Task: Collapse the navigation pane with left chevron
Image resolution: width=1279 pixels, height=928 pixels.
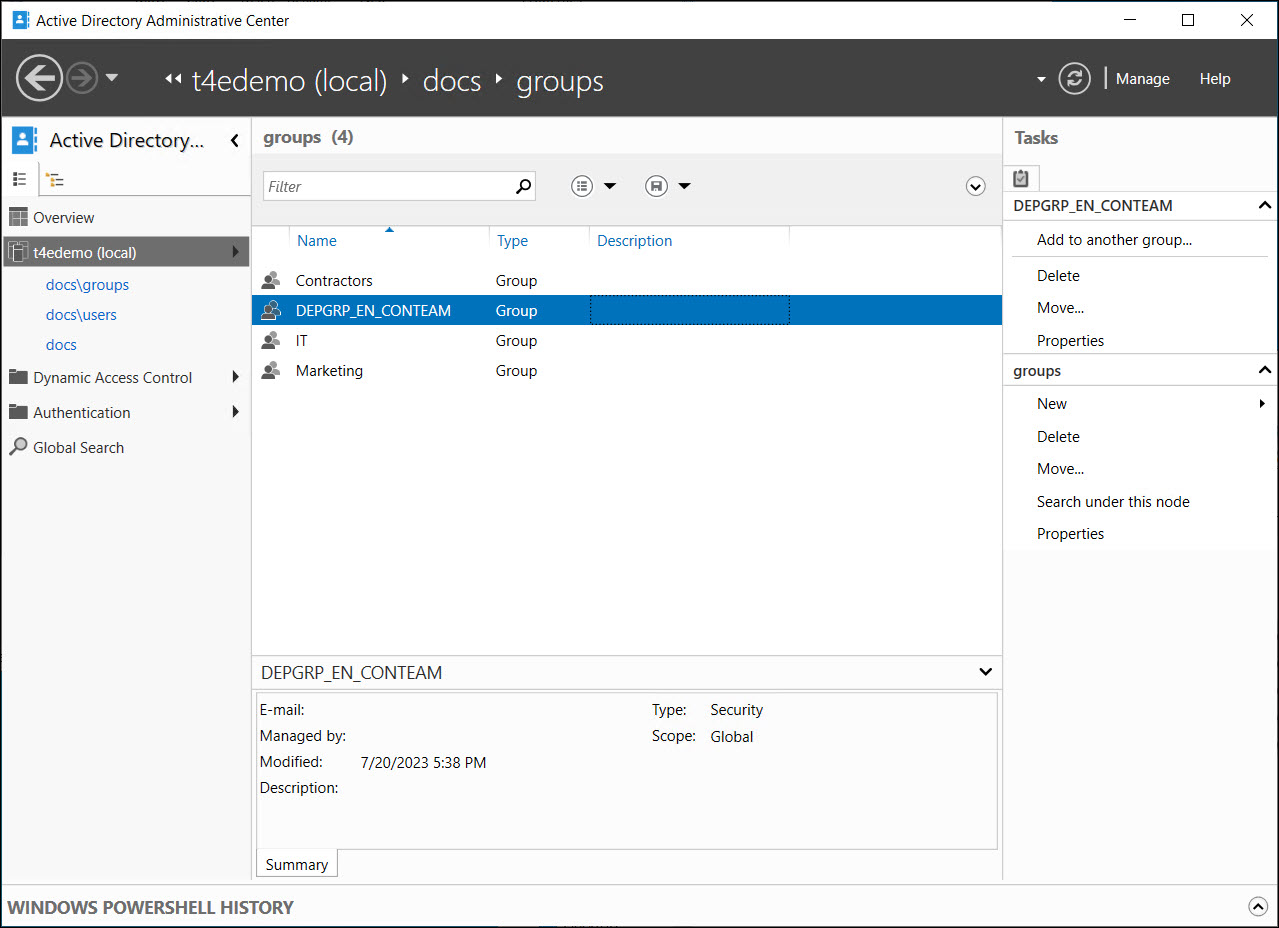Action: 234,141
